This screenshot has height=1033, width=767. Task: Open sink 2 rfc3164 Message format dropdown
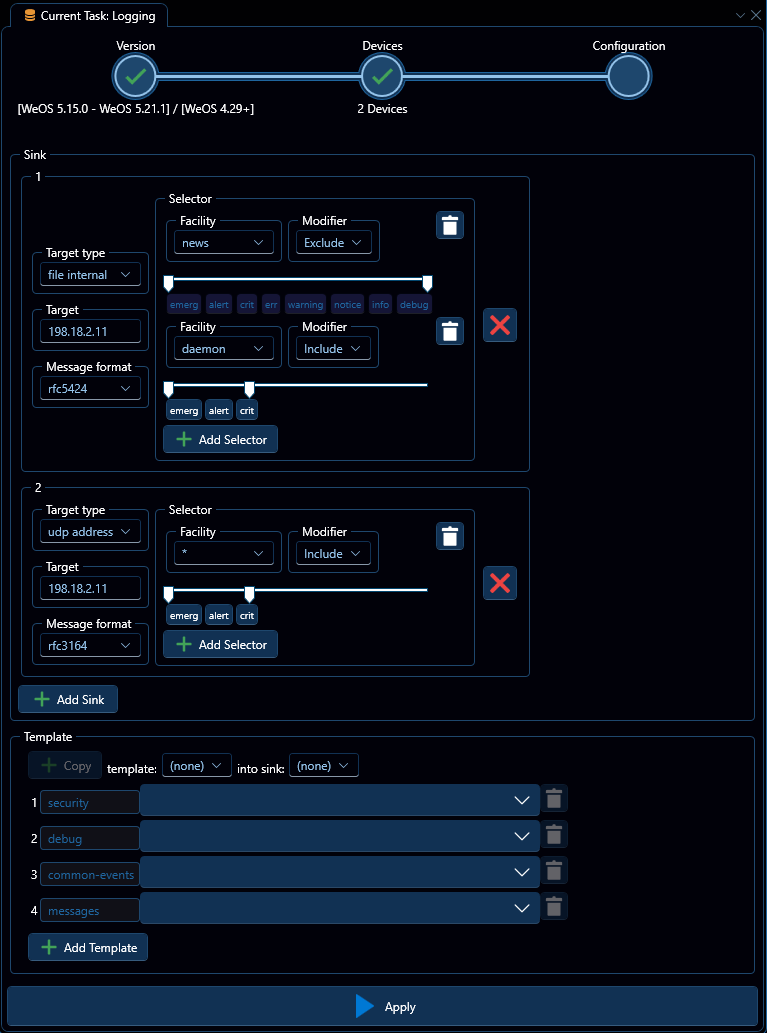90,646
